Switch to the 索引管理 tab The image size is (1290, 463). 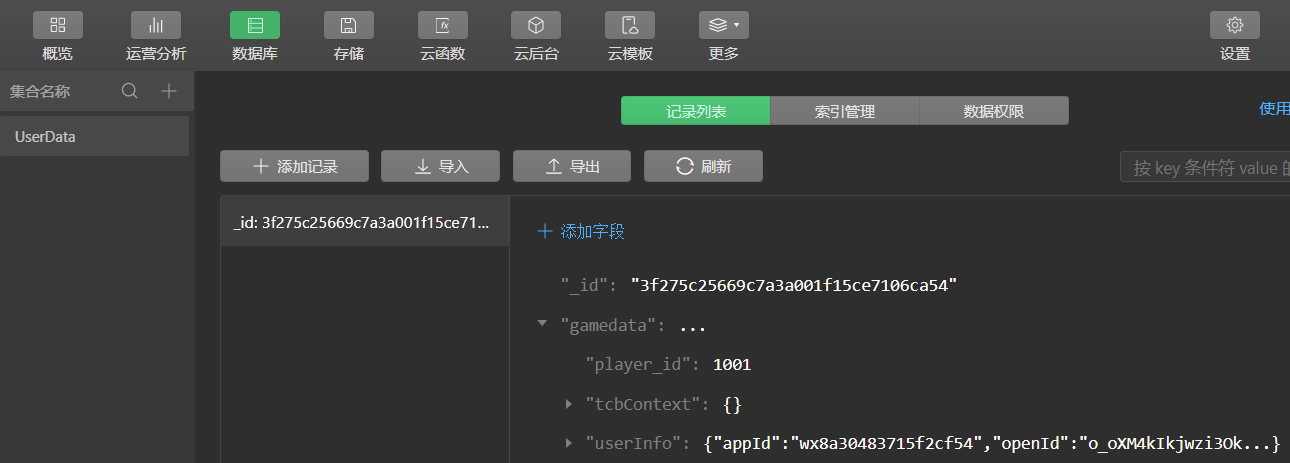[x=844, y=111]
